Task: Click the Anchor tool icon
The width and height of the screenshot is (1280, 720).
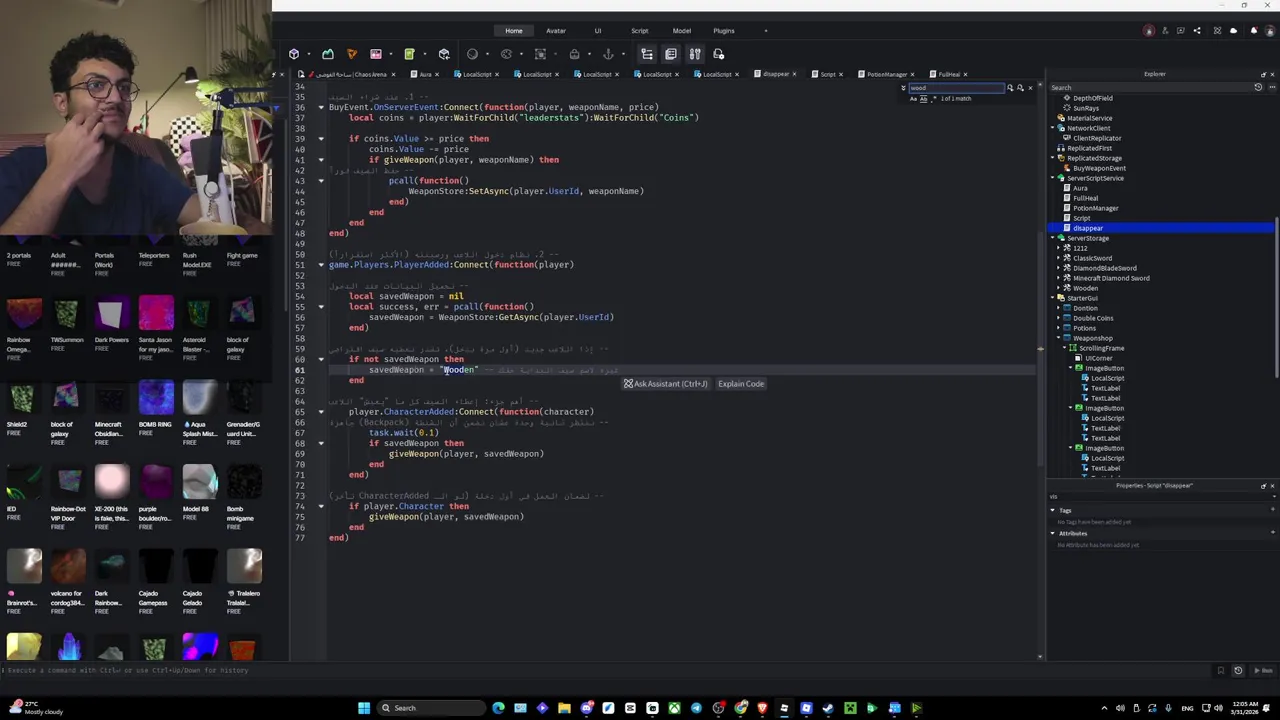Action: (609, 54)
